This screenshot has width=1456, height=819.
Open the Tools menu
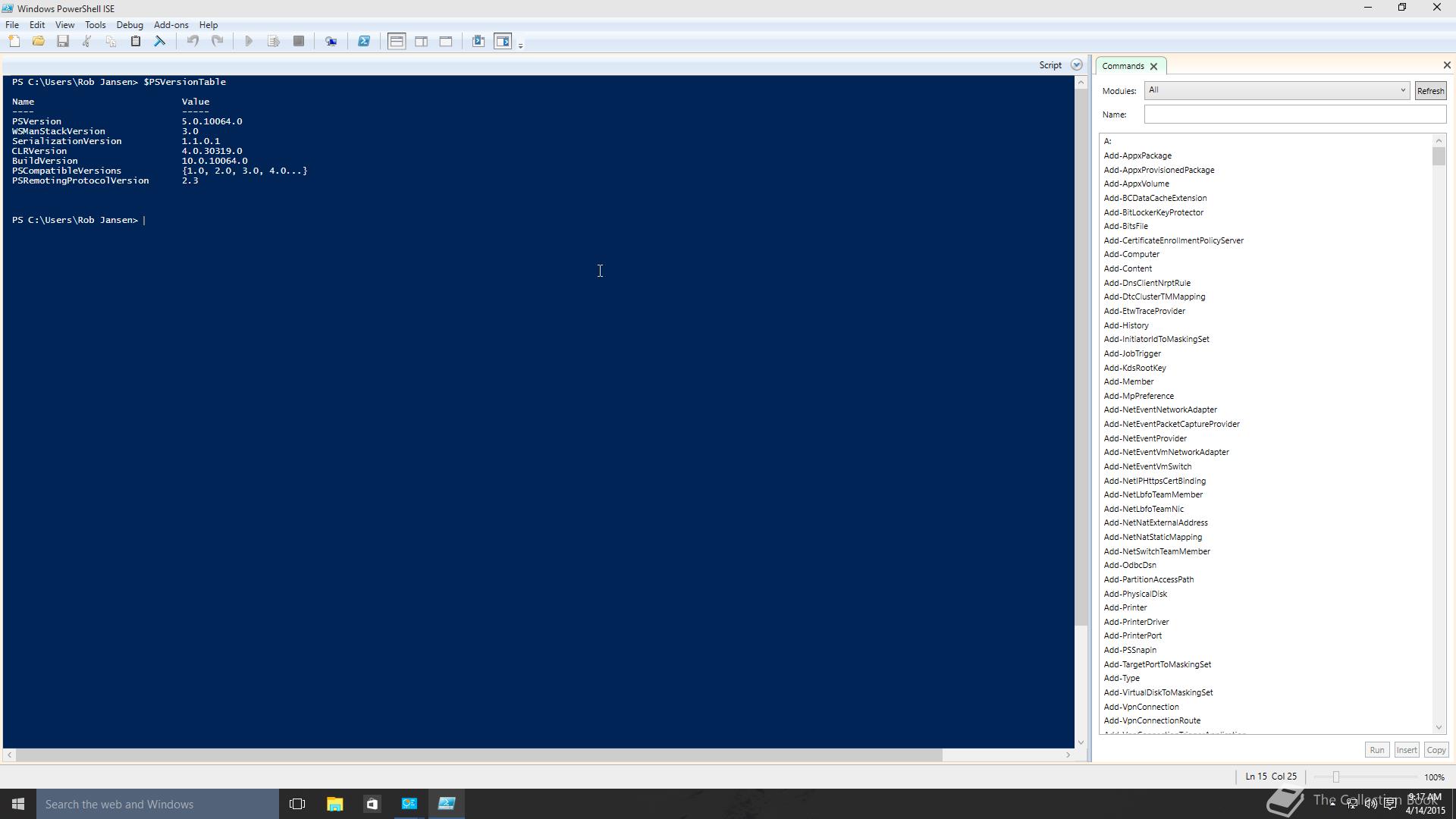click(95, 25)
